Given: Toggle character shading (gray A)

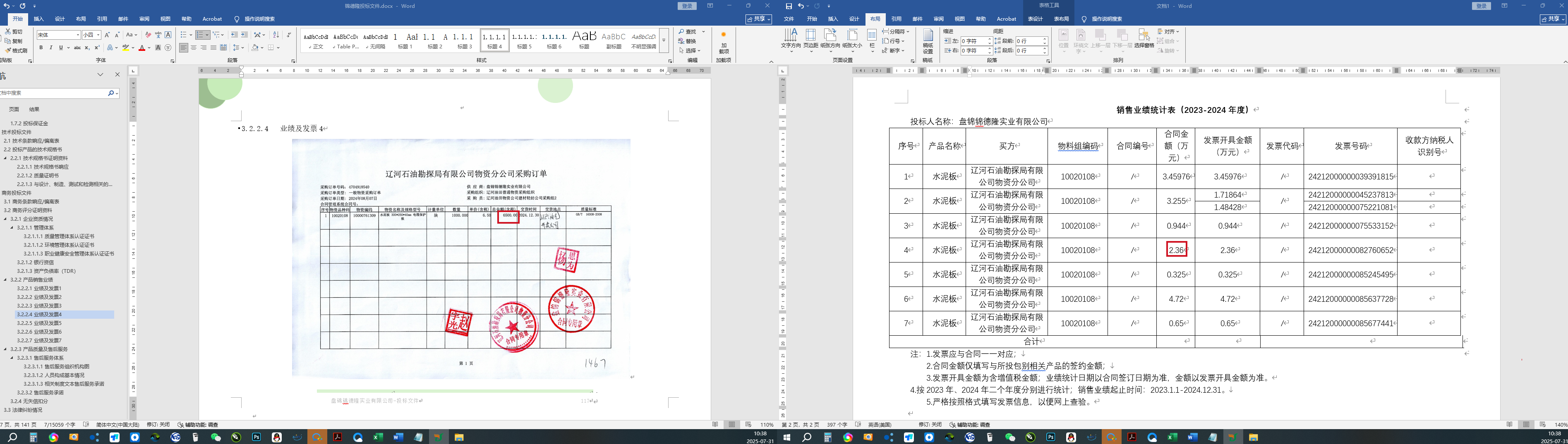Looking at the screenshot, I should pyautogui.click(x=158, y=48).
